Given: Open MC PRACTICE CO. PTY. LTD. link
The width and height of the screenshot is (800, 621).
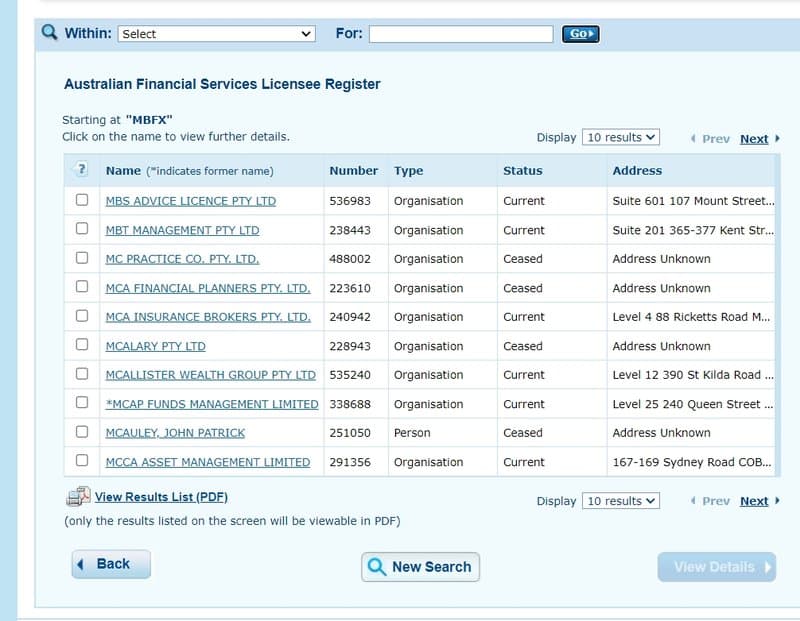Looking at the screenshot, I should click(182, 259).
